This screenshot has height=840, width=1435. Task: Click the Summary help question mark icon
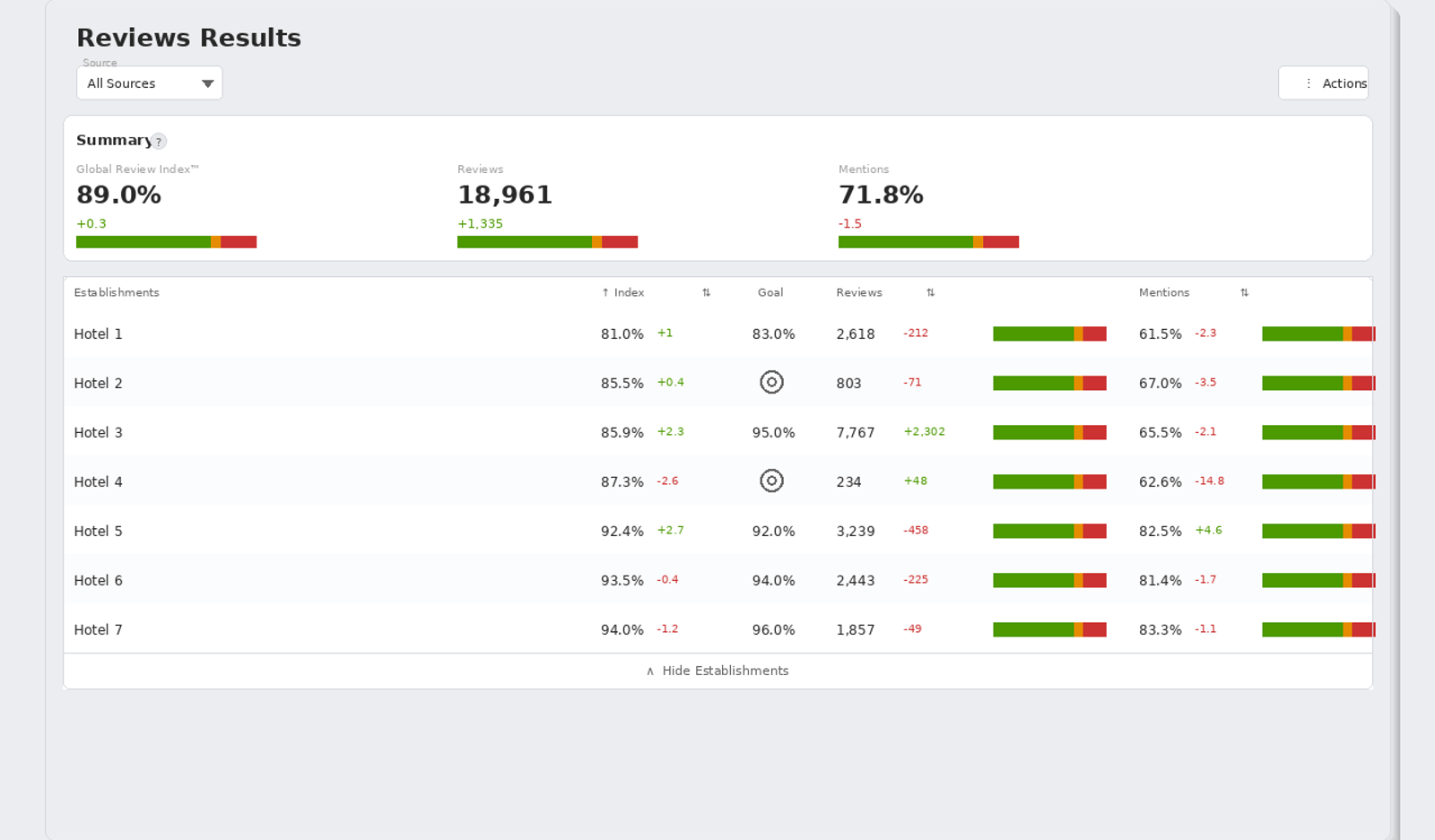coord(159,142)
